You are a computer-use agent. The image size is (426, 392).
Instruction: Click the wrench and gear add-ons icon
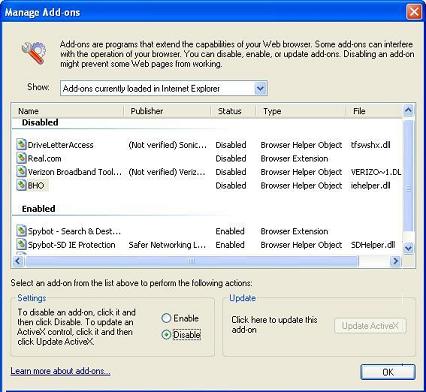(x=34, y=53)
